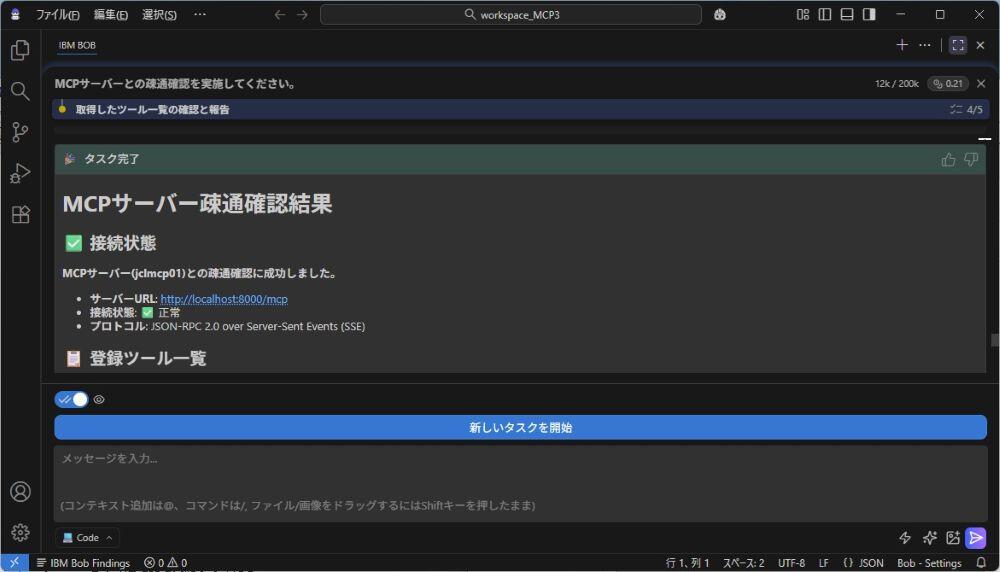
Task: Toggle the bottom panel layout icon
Action: 847,15
